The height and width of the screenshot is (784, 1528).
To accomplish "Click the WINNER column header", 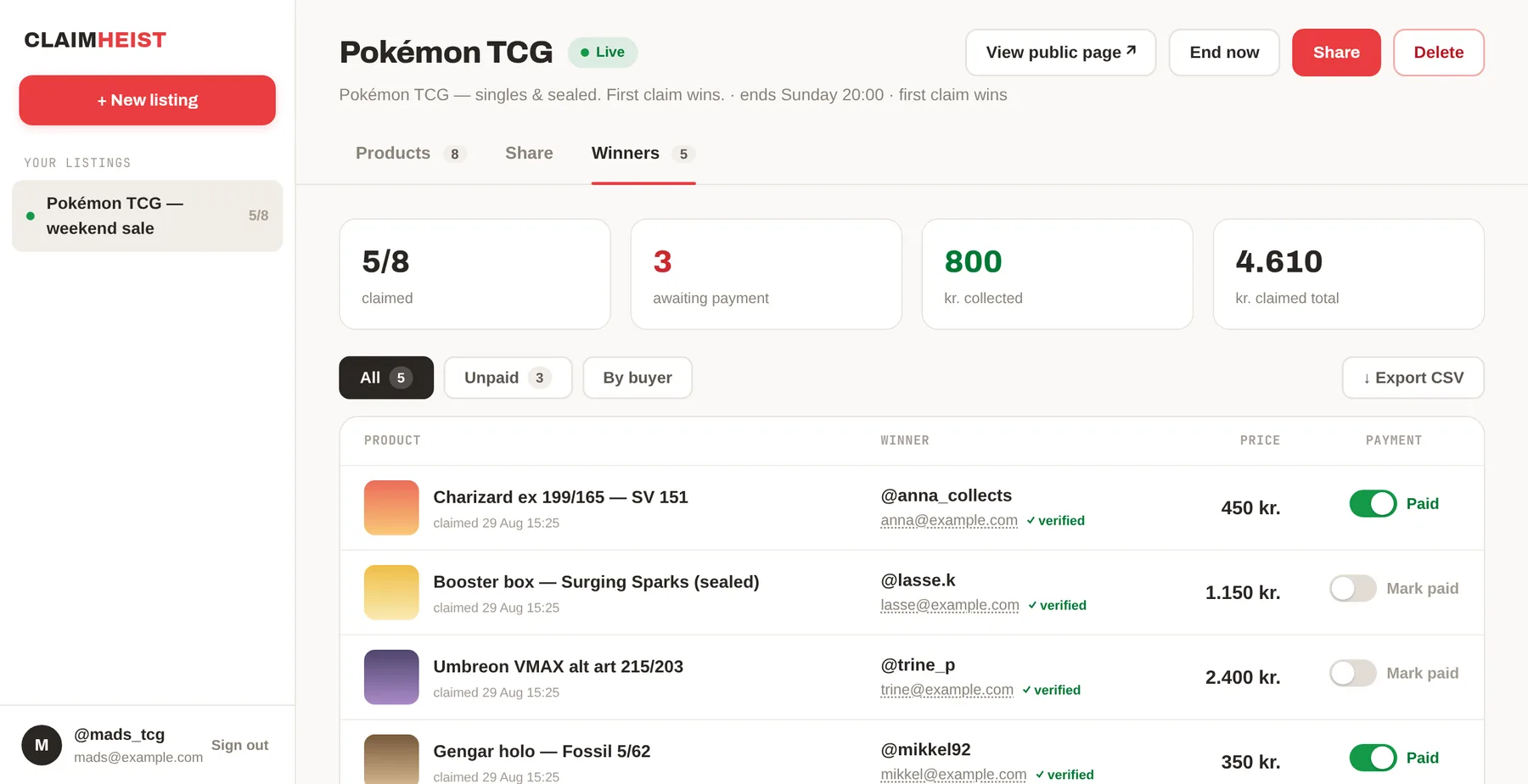I will pos(905,440).
